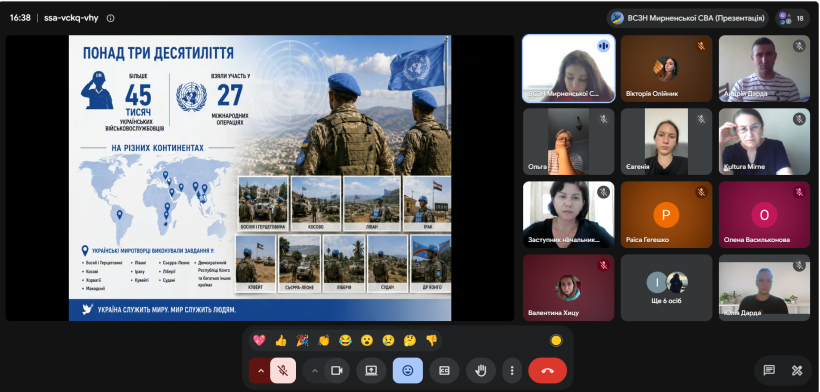This screenshot has height=392, width=820.
Task: Open the activities tools icon
Action: point(797,371)
